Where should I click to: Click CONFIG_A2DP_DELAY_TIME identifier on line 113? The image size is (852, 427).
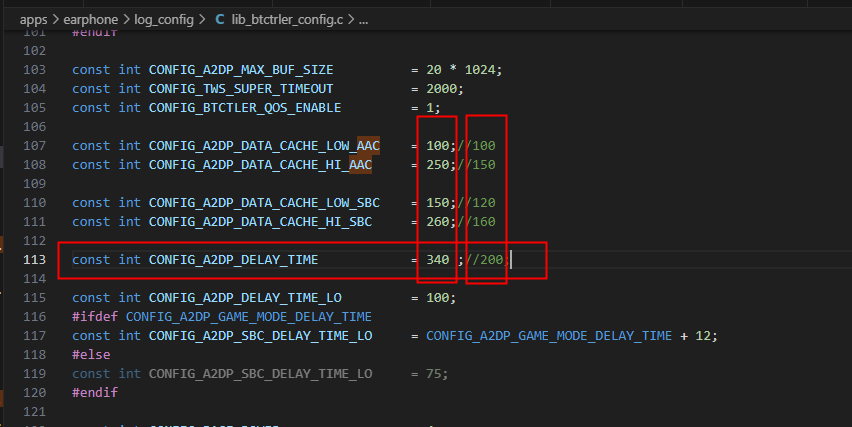(x=234, y=260)
